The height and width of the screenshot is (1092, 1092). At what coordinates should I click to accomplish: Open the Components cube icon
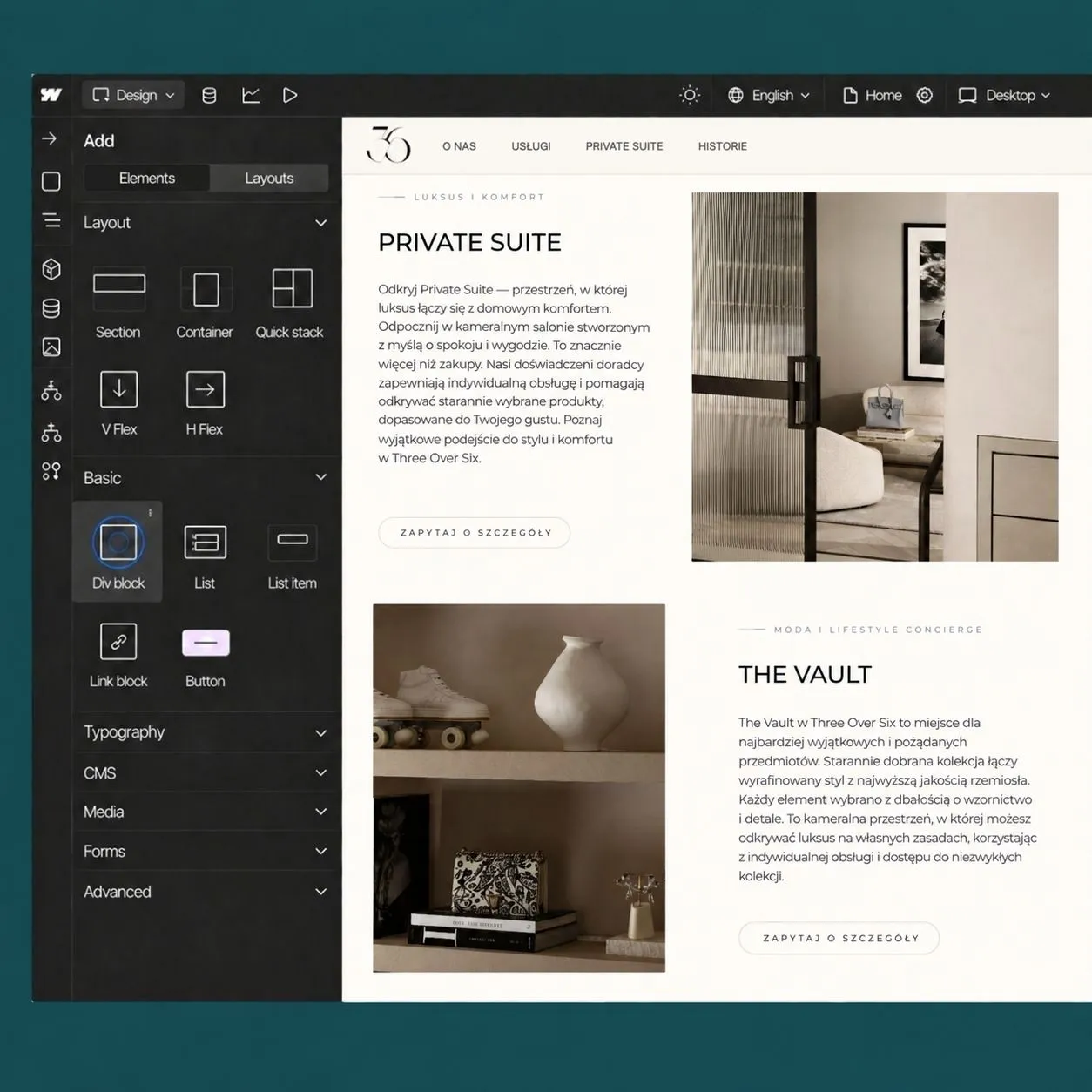[x=51, y=269]
